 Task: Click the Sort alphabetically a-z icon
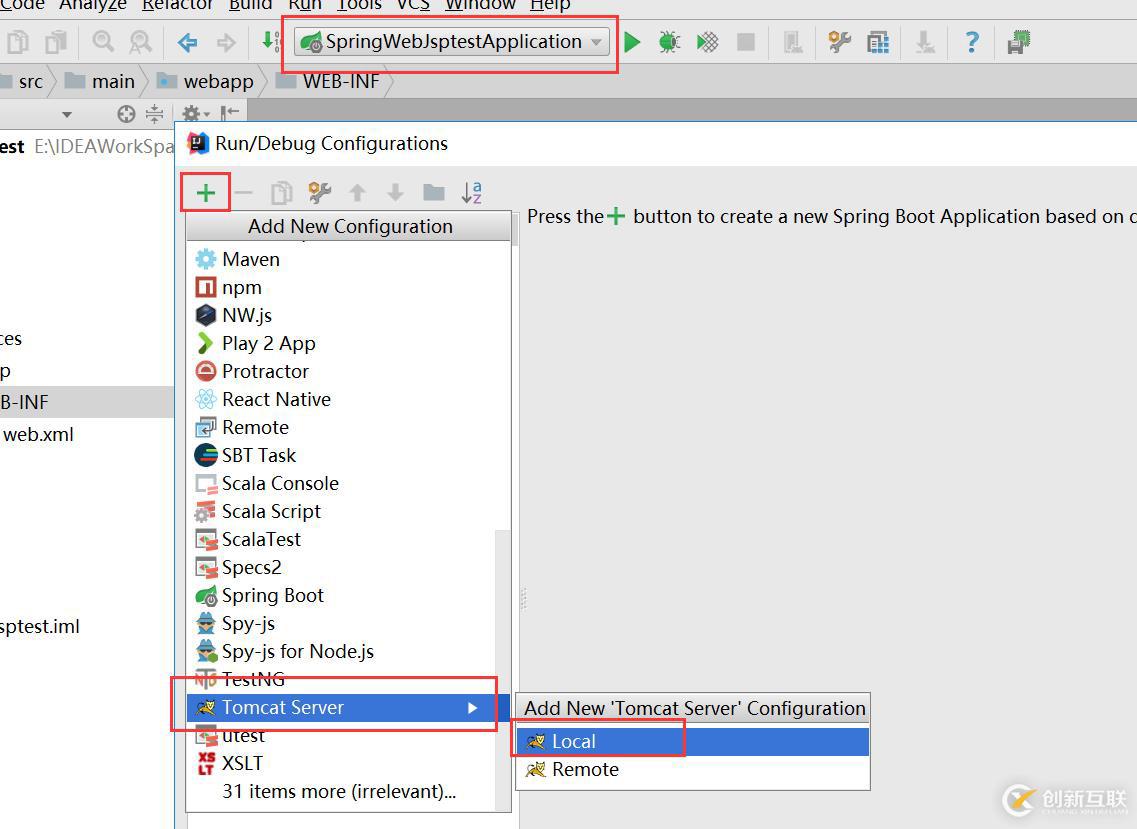pyautogui.click(x=471, y=192)
